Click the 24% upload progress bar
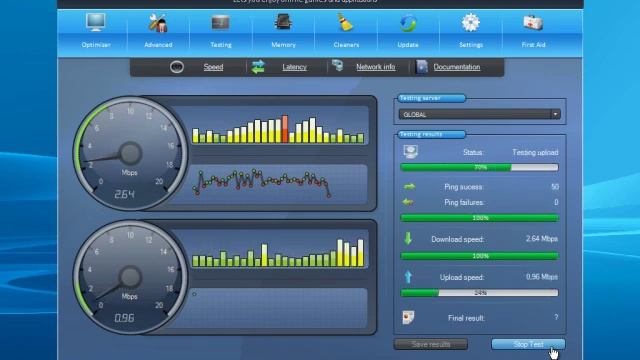 (479, 293)
